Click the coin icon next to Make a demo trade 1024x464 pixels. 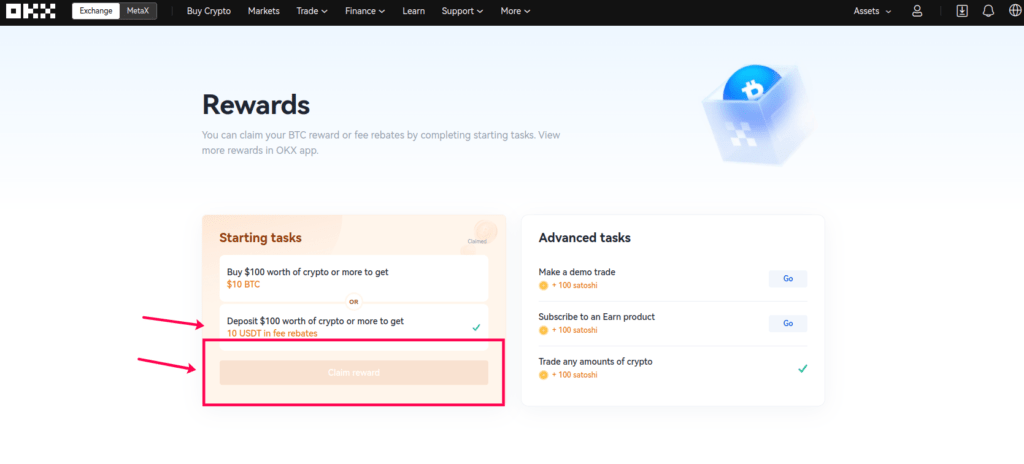point(543,286)
